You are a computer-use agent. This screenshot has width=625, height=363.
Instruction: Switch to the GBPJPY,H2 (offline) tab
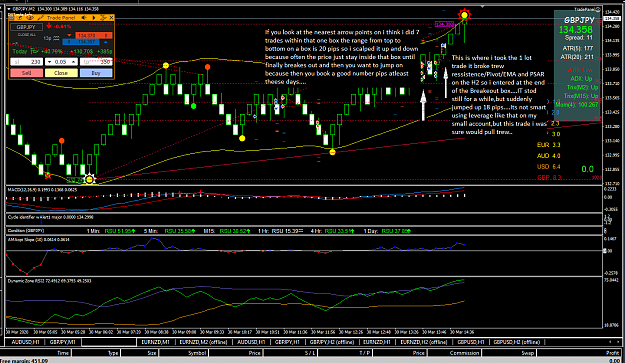(x=332, y=342)
